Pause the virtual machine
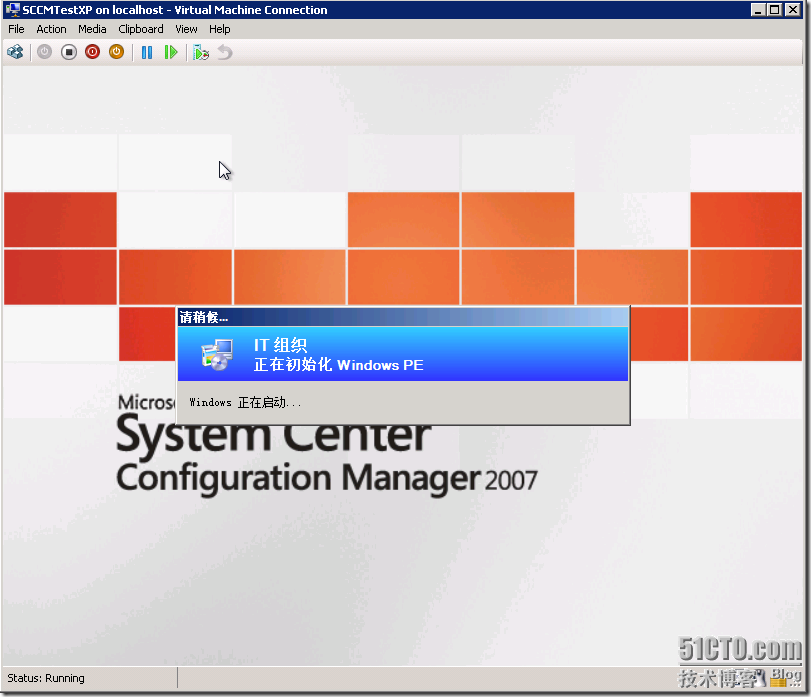811x697 pixels. [x=147, y=52]
